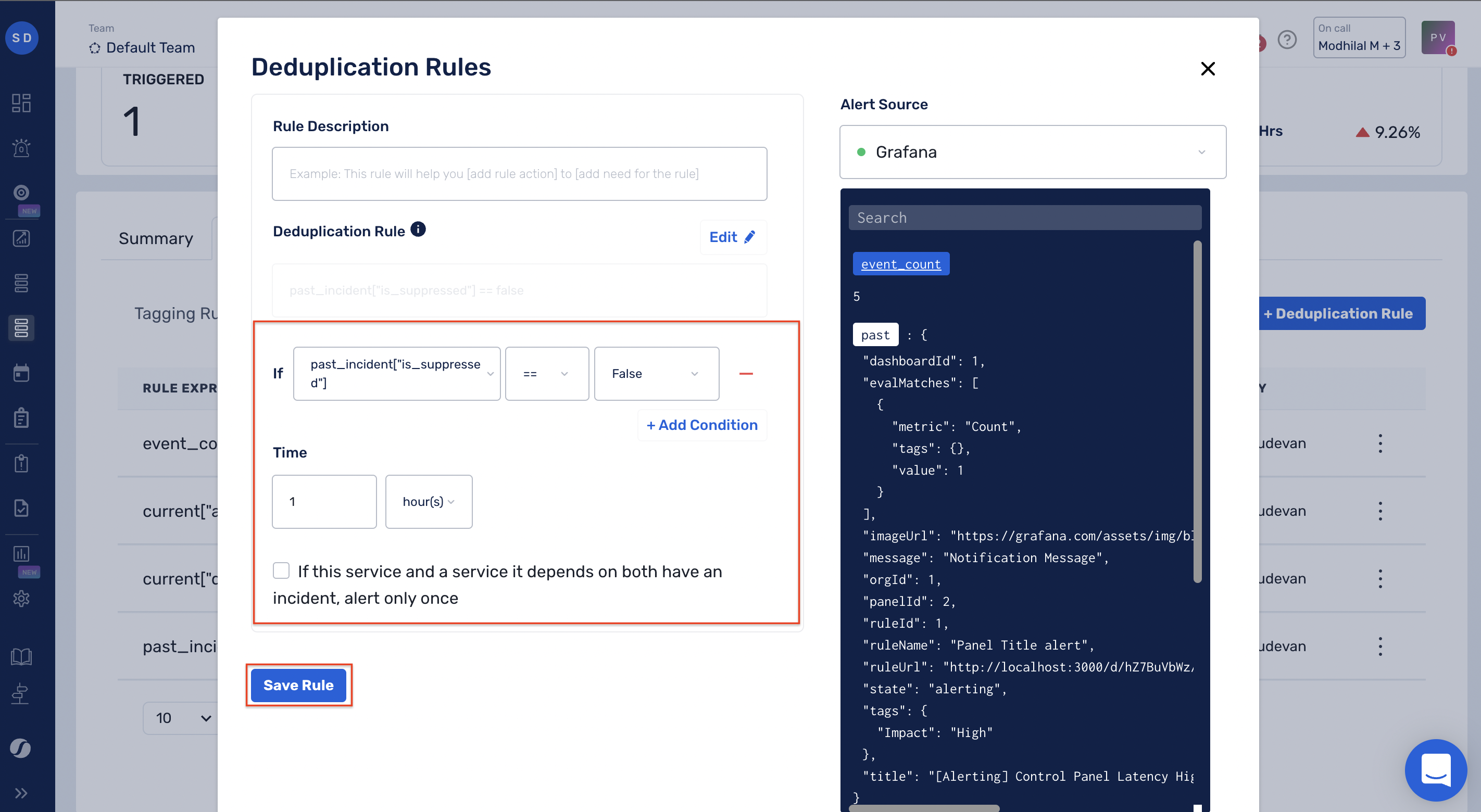
Task: Open the Settings gear icon in sidebar
Action: point(21,598)
